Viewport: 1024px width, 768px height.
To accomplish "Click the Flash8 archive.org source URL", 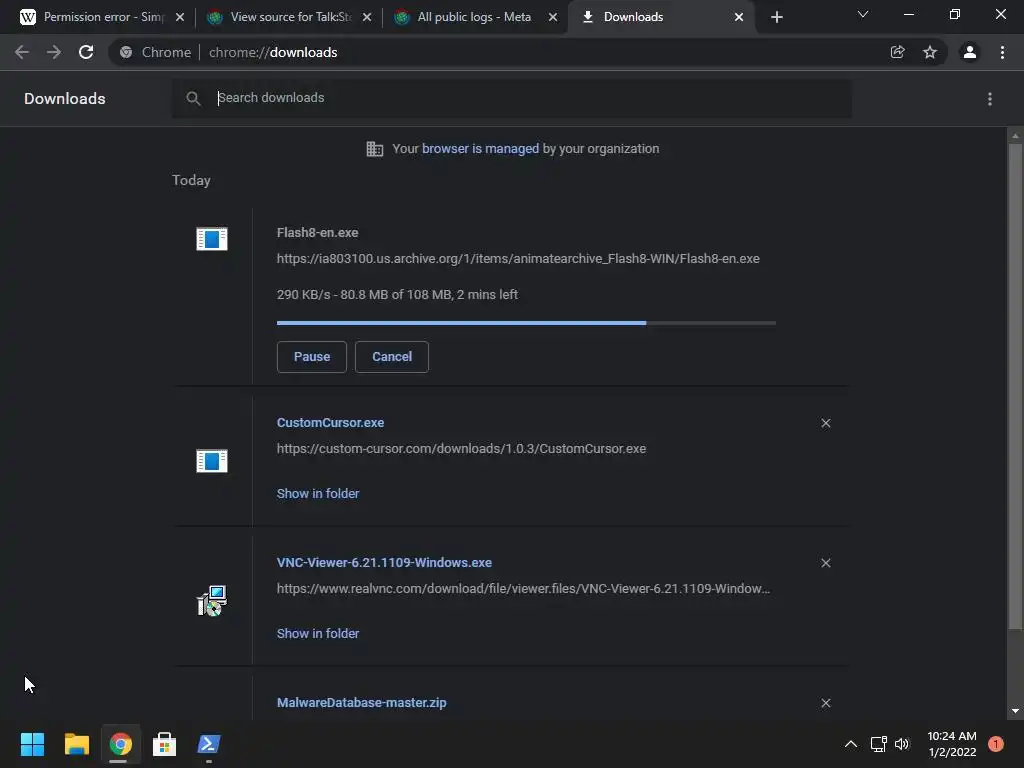I will pyautogui.click(x=518, y=259).
